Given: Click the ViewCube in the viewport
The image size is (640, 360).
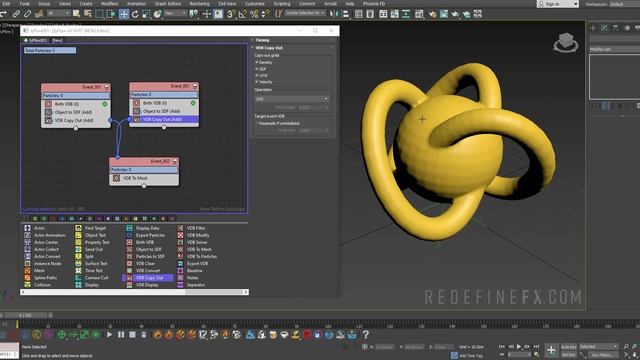Looking at the screenshot, I should tap(566, 42).
